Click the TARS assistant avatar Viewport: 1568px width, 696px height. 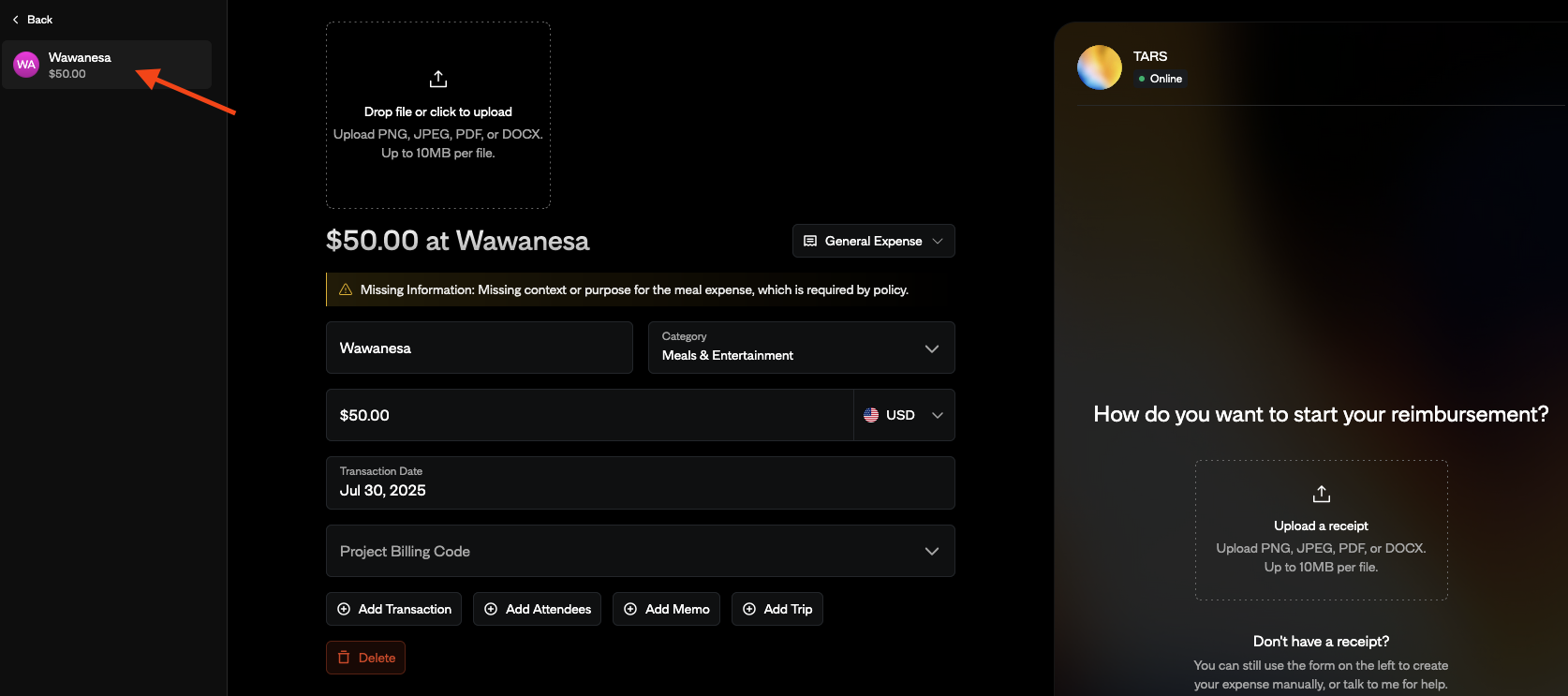click(x=1099, y=67)
